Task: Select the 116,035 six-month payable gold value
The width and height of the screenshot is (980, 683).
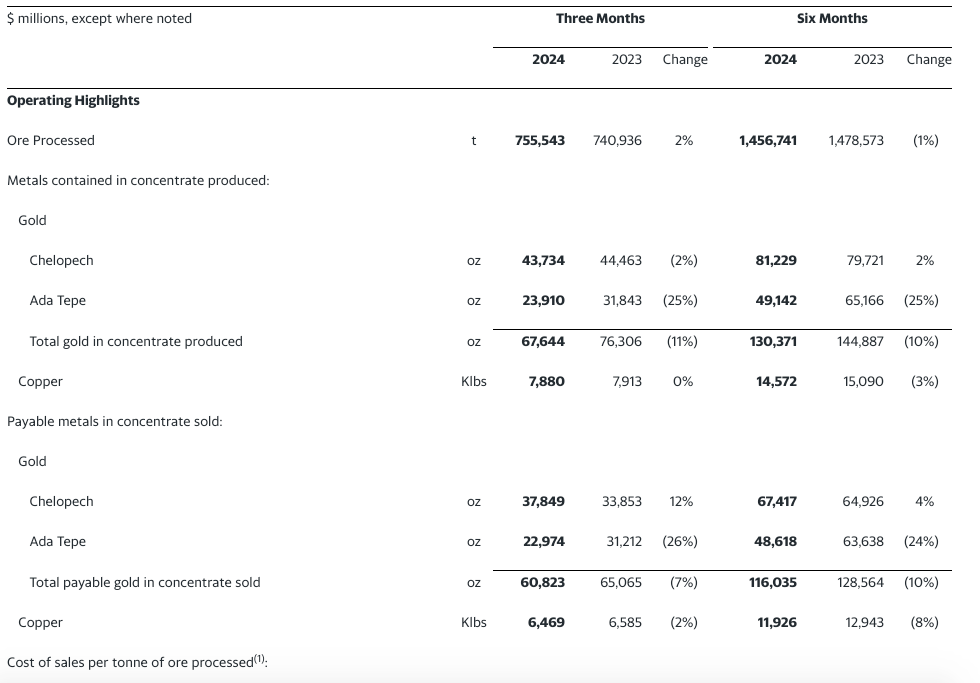Action: 772,582
